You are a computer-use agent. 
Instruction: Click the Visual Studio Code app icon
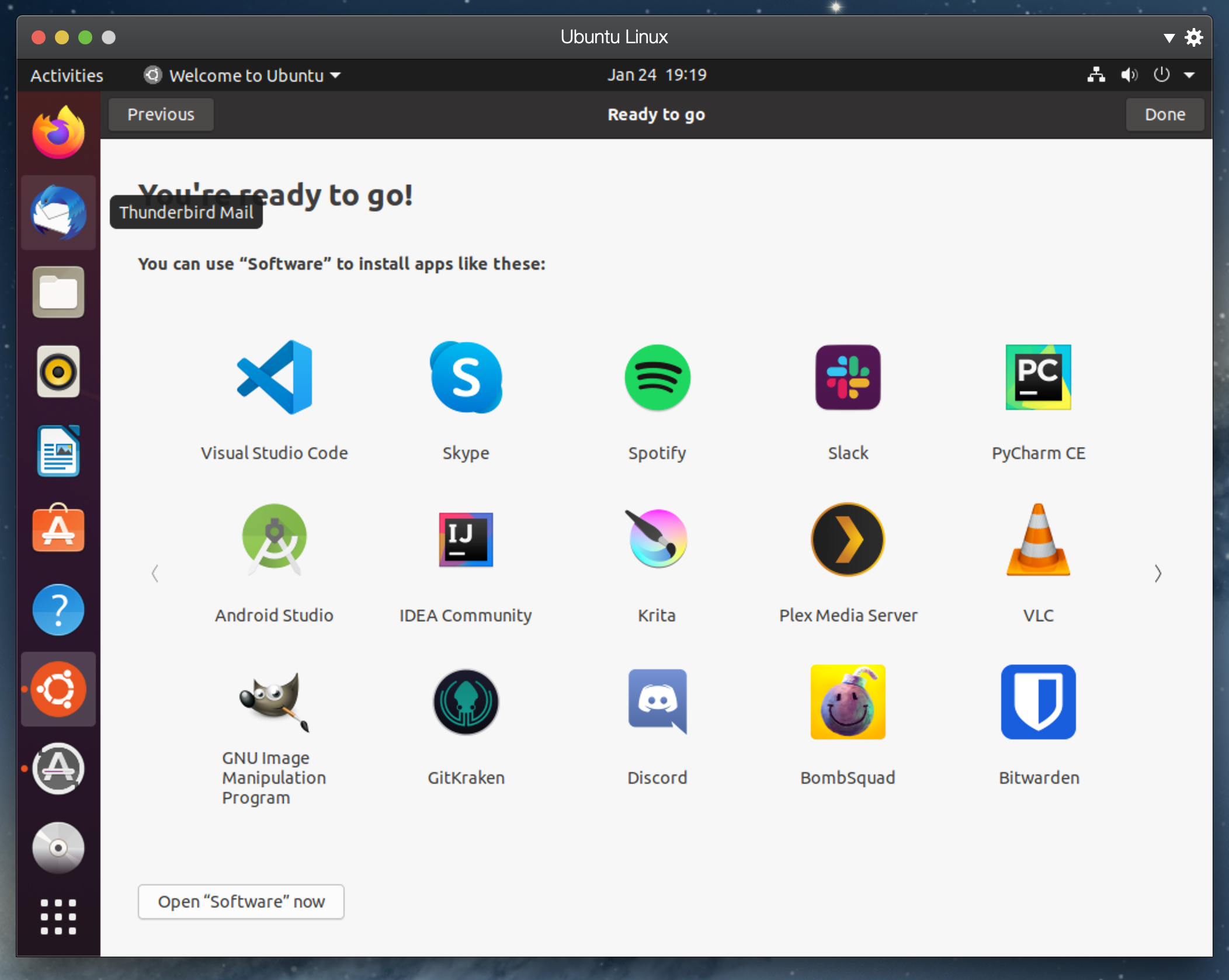coord(274,378)
